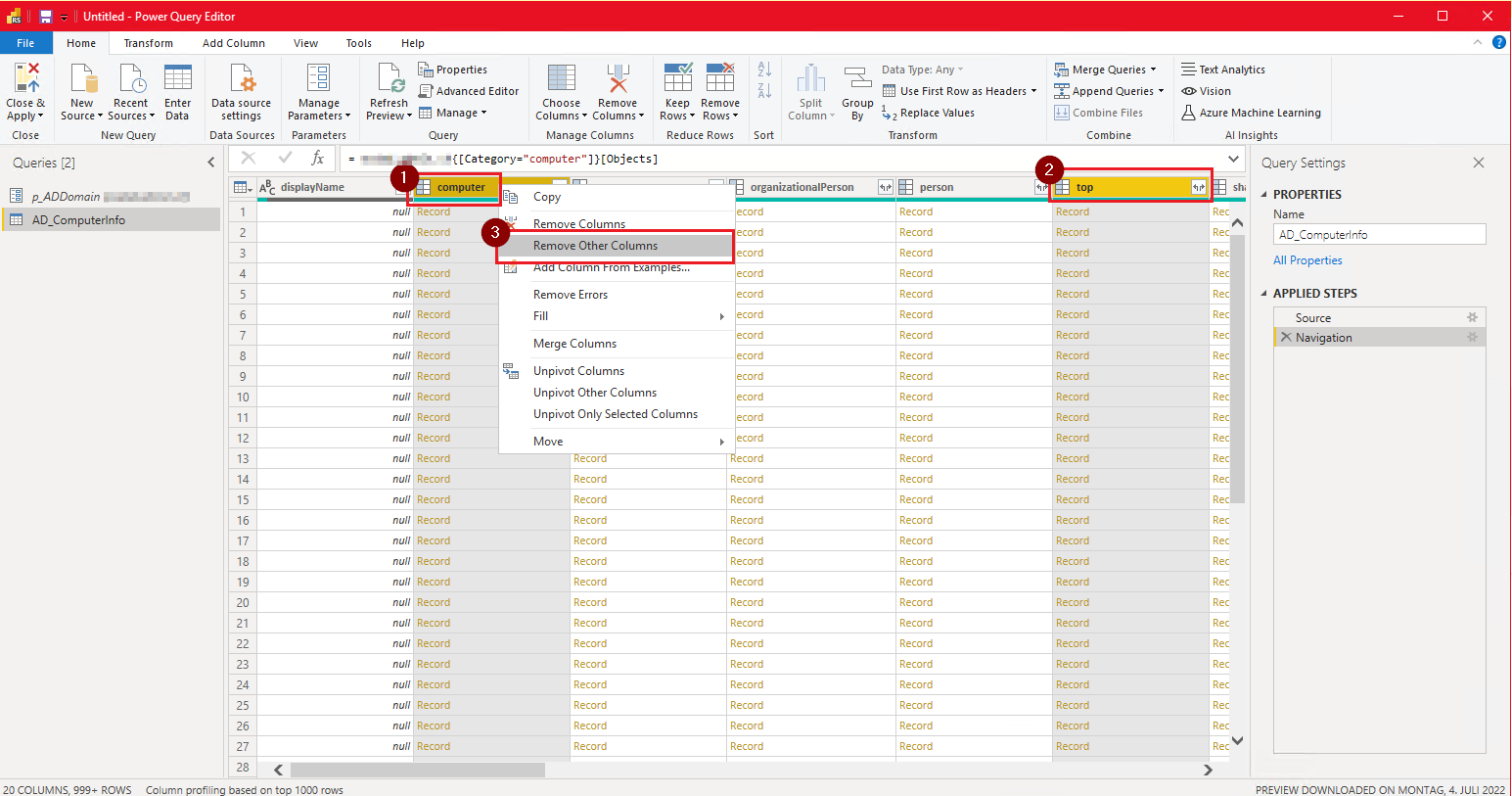Switch to the Transform tab
This screenshot has width=1512, height=796.
tap(148, 43)
